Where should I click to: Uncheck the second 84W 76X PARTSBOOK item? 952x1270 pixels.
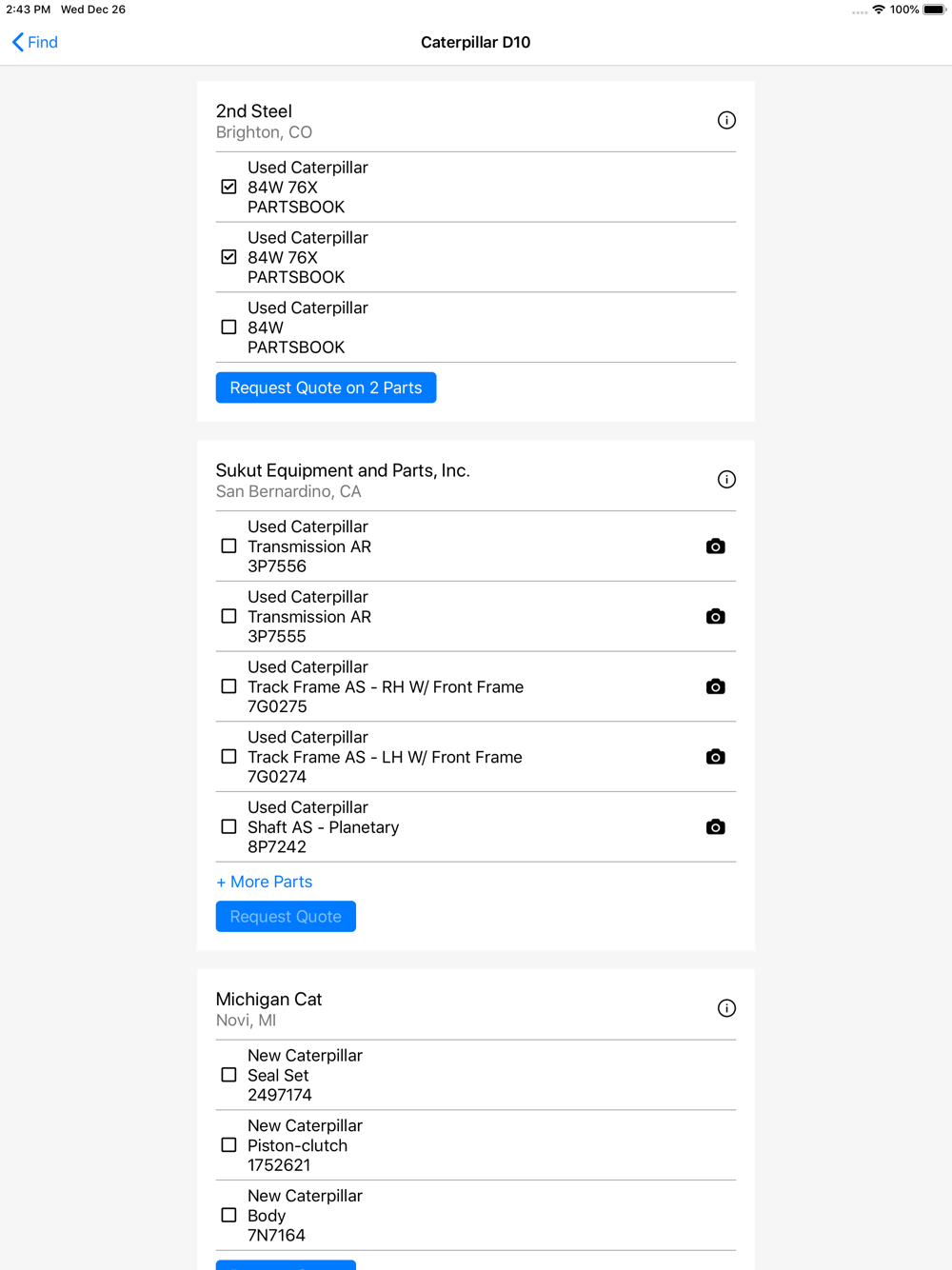pos(228,257)
